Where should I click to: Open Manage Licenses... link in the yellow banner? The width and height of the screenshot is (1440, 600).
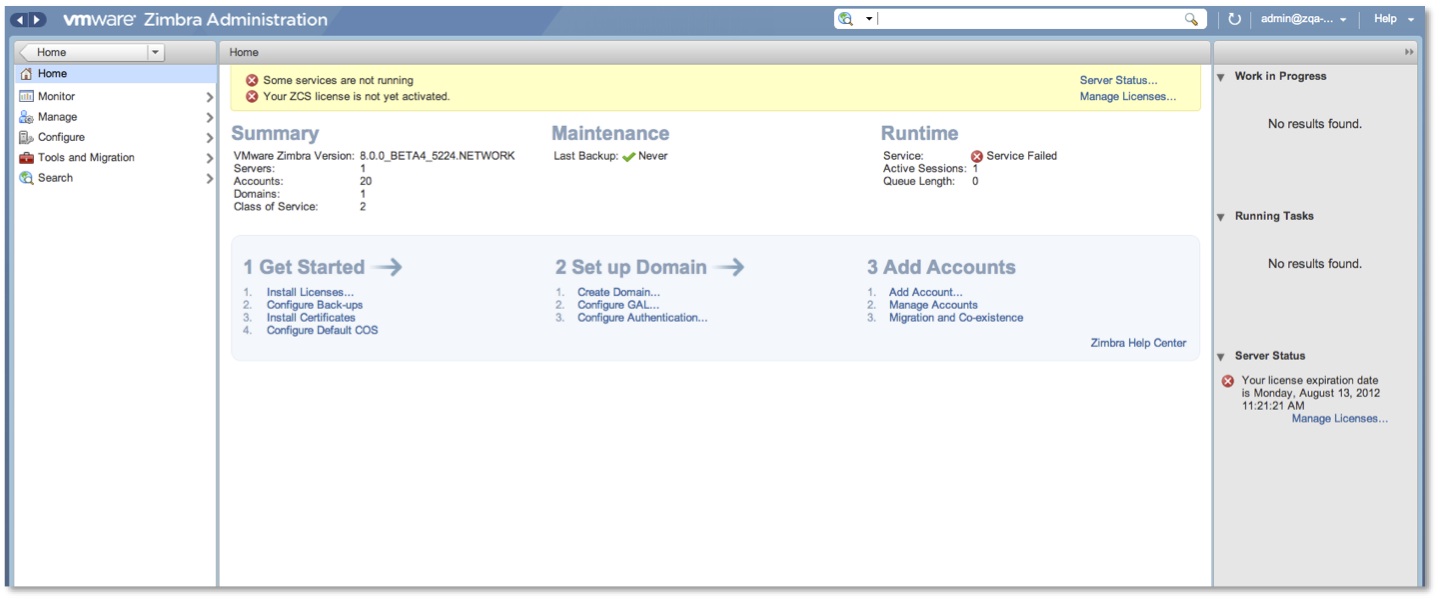1128,97
